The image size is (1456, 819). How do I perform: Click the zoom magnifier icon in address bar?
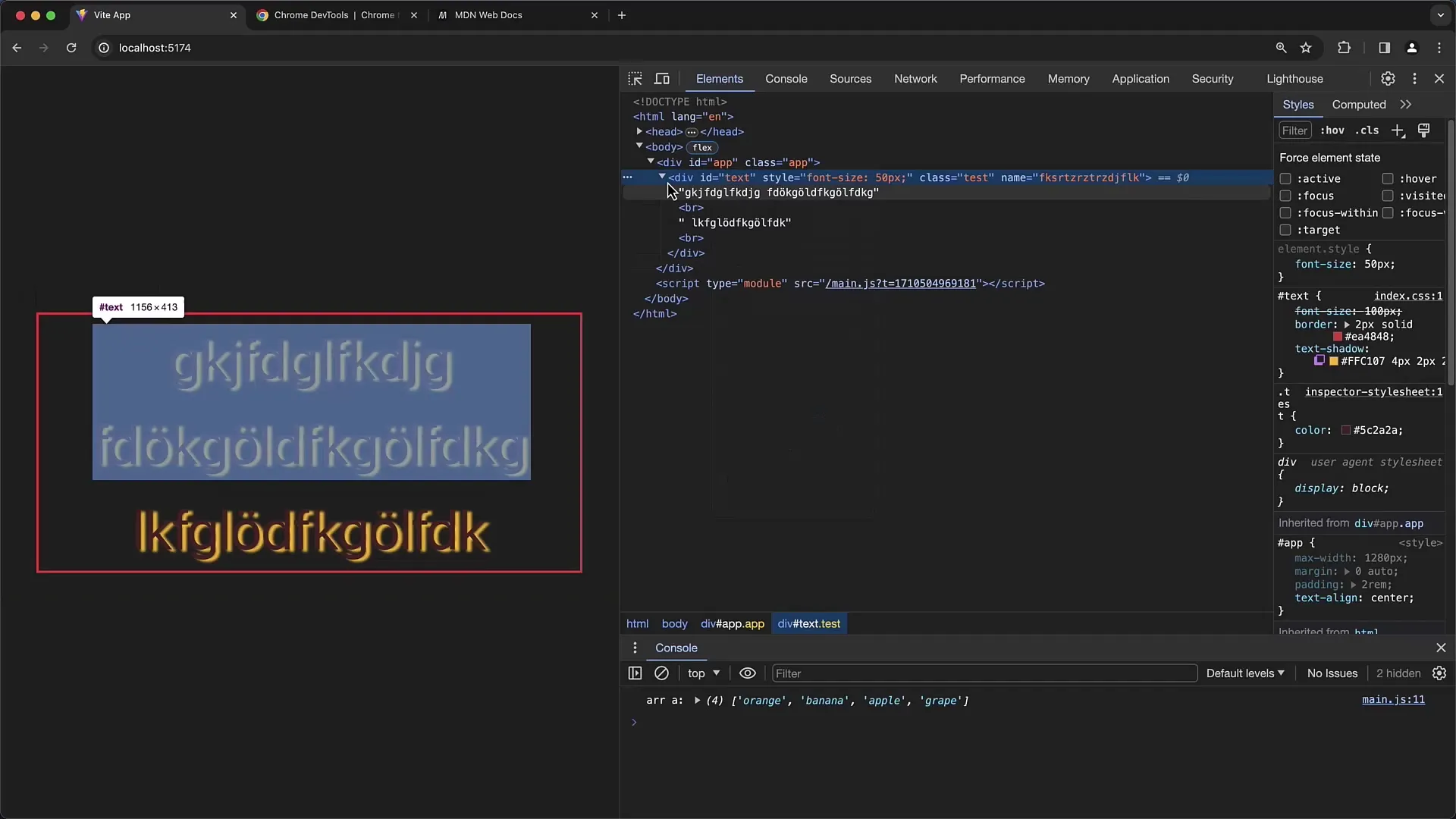(x=1281, y=48)
